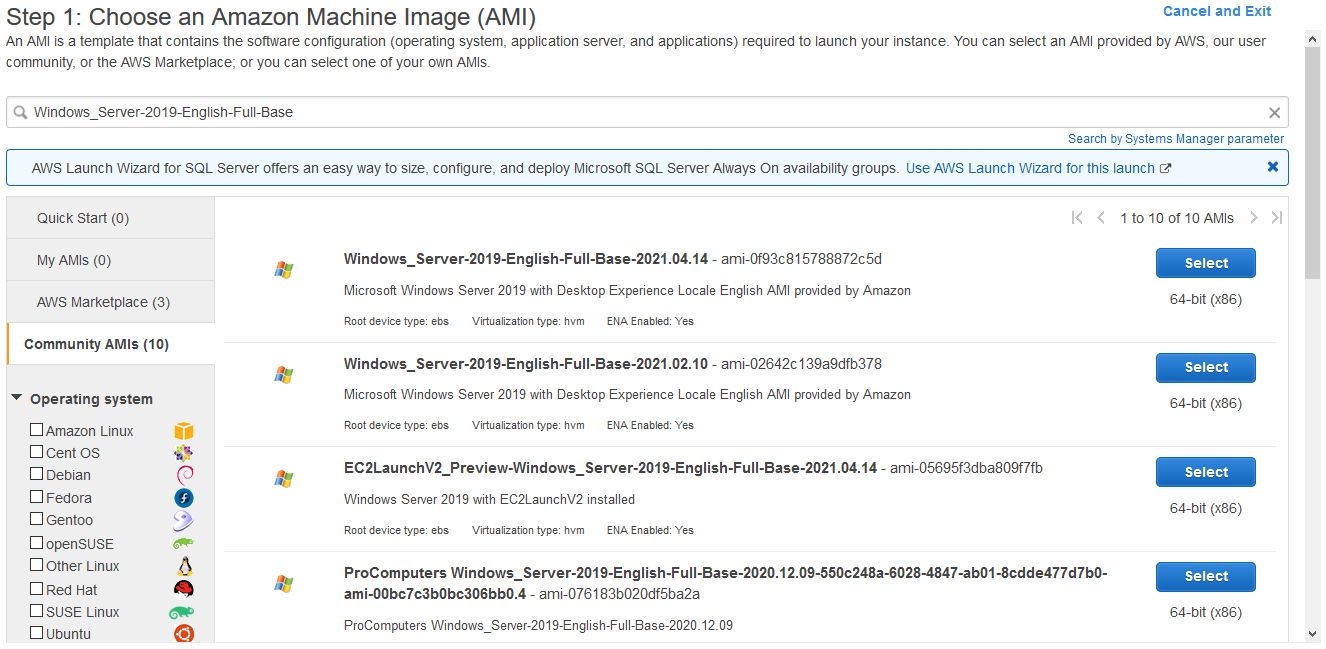Screen dimensions: 1326x649
Task: Click the external link icon in banner
Action: [1165, 169]
